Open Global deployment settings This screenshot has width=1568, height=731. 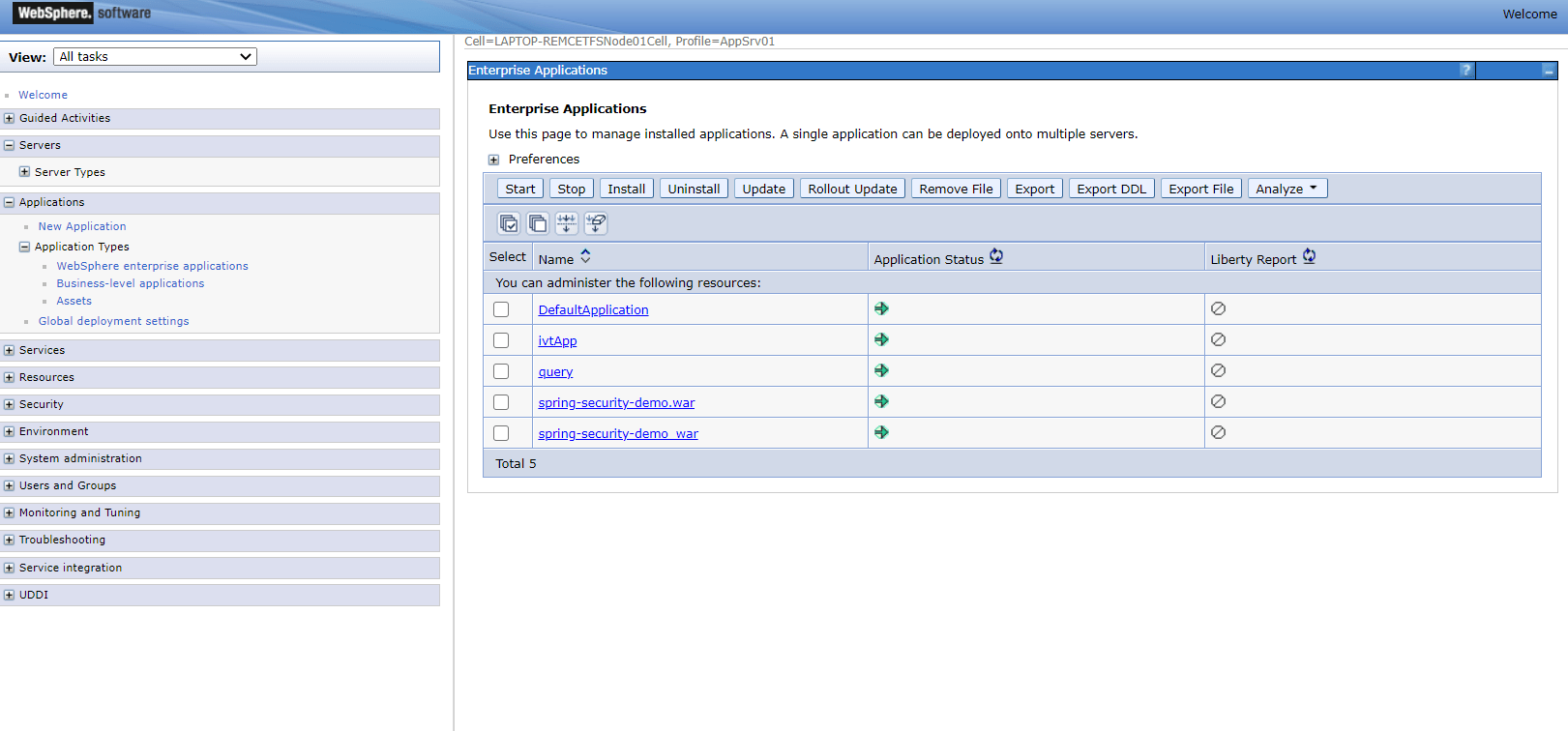pyautogui.click(x=114, y=321)
